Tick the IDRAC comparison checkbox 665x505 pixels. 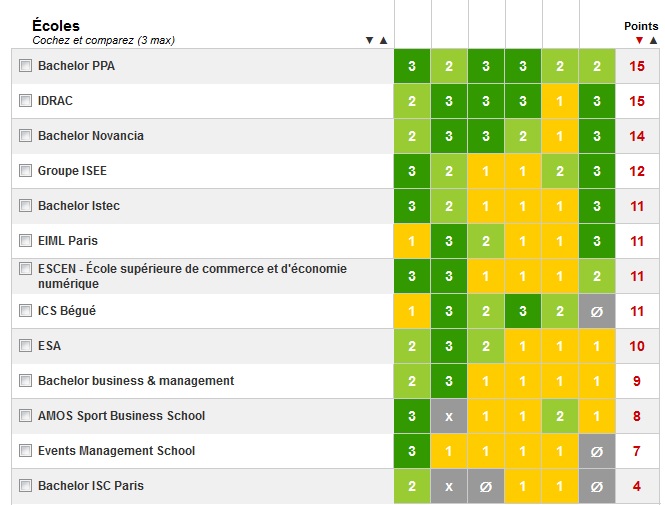pos(25,100)
